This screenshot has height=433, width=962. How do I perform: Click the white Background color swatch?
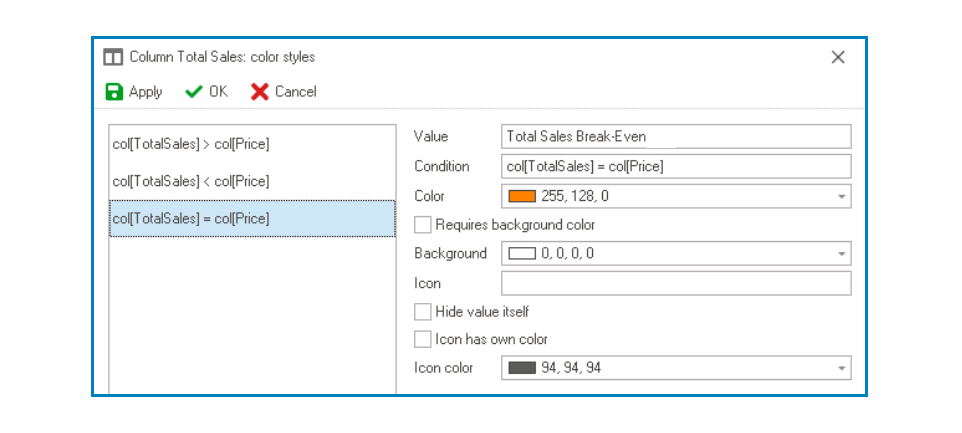pos(522,254)
